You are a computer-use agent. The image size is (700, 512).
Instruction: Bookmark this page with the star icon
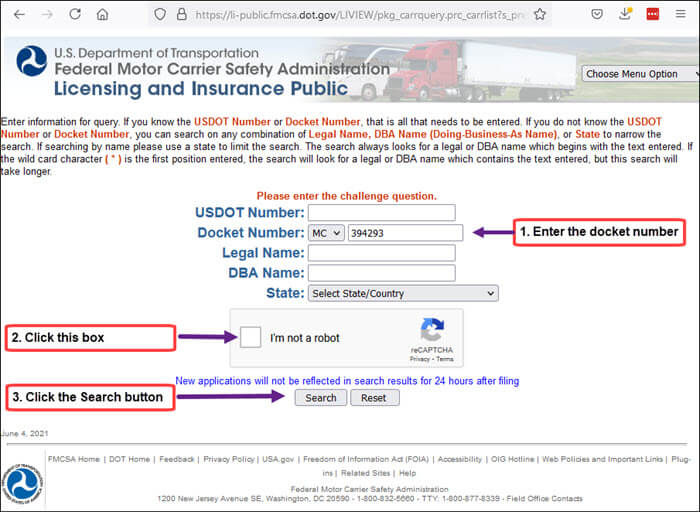(x=540, y=14)
